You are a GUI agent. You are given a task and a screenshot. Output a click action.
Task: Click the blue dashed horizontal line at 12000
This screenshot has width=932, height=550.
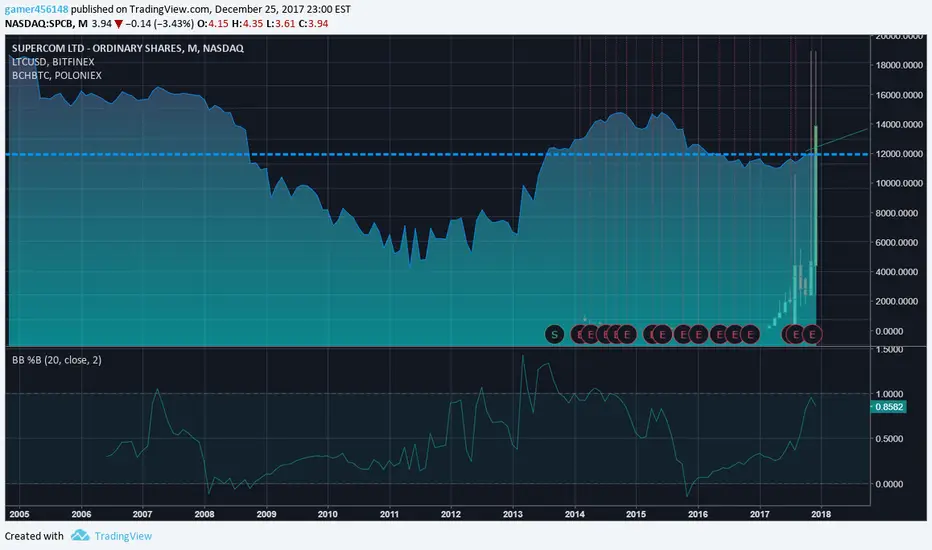point(437,155)
